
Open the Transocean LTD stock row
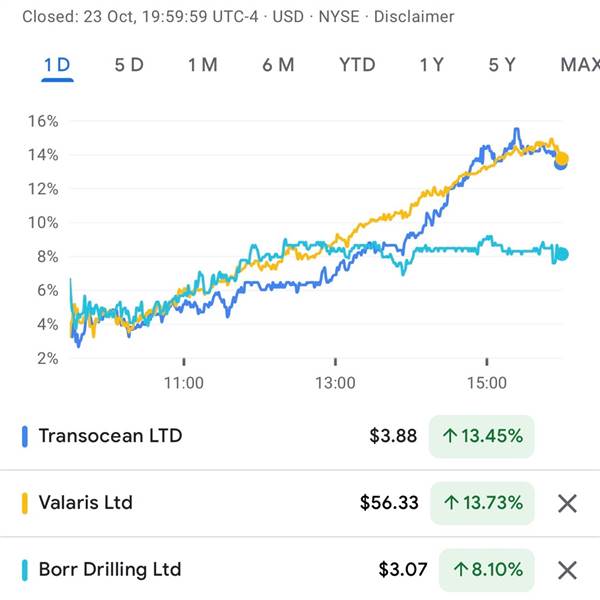(x=110, y=436)
